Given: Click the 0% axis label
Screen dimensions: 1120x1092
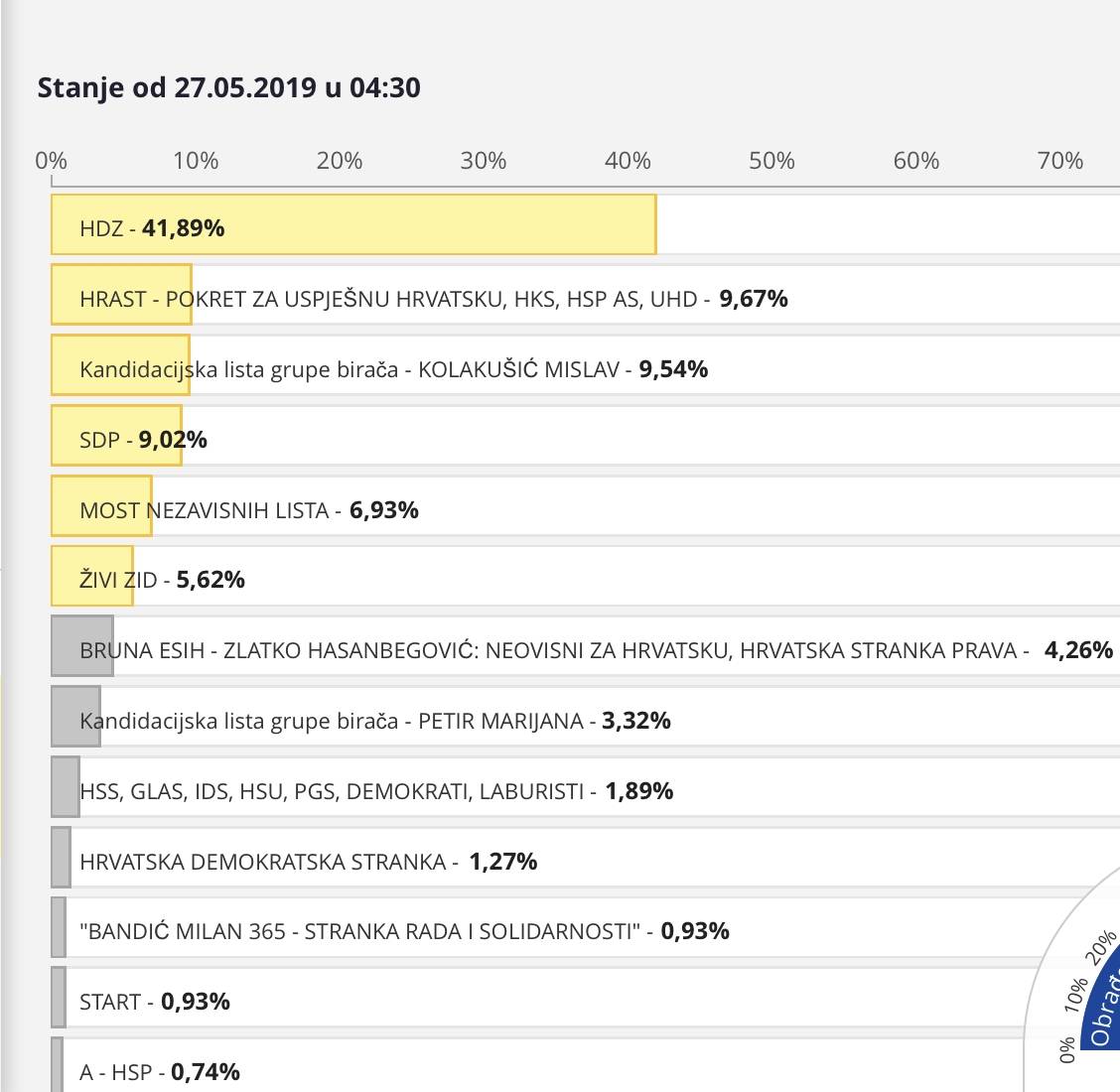Looking at the screenshot, I should click(x=51, y=161).
